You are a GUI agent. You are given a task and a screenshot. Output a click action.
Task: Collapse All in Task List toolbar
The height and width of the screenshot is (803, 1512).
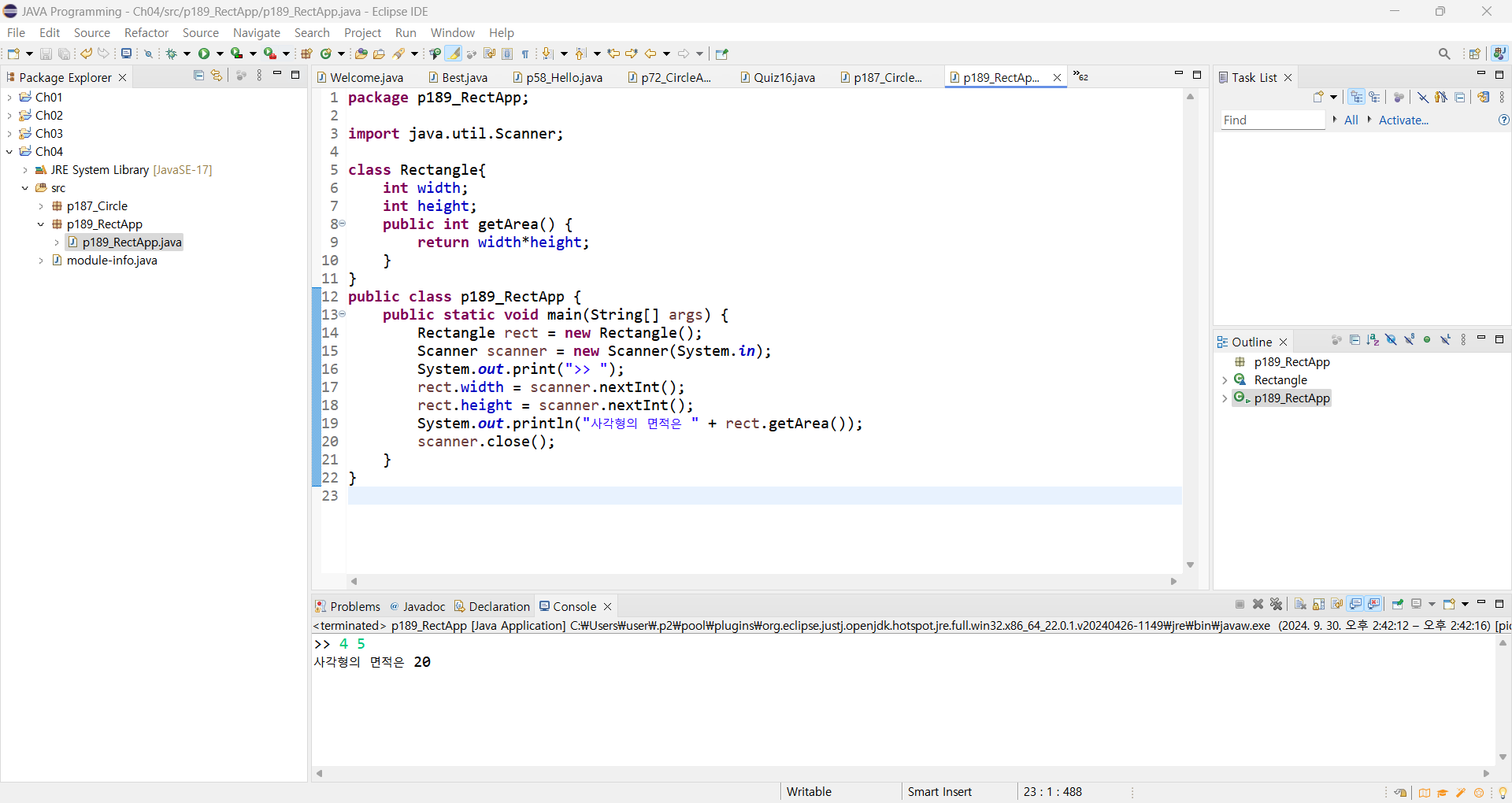coord(1460,97)
